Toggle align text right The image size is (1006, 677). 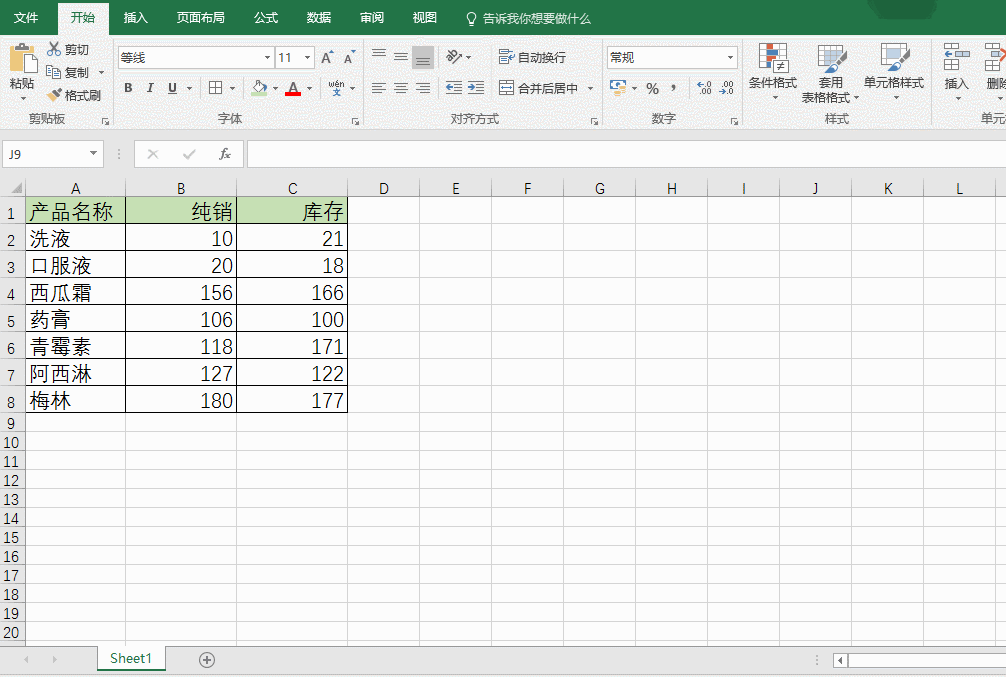click(423, 88)
